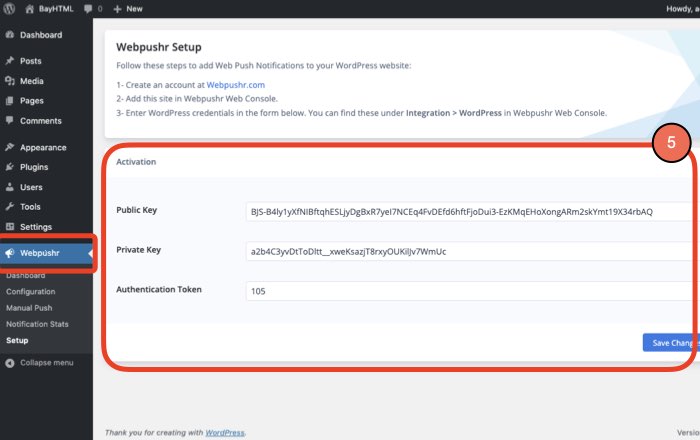Viewport: 700px width, 440px height.
Task: Click the Private Key label
Action: (138, 250)
